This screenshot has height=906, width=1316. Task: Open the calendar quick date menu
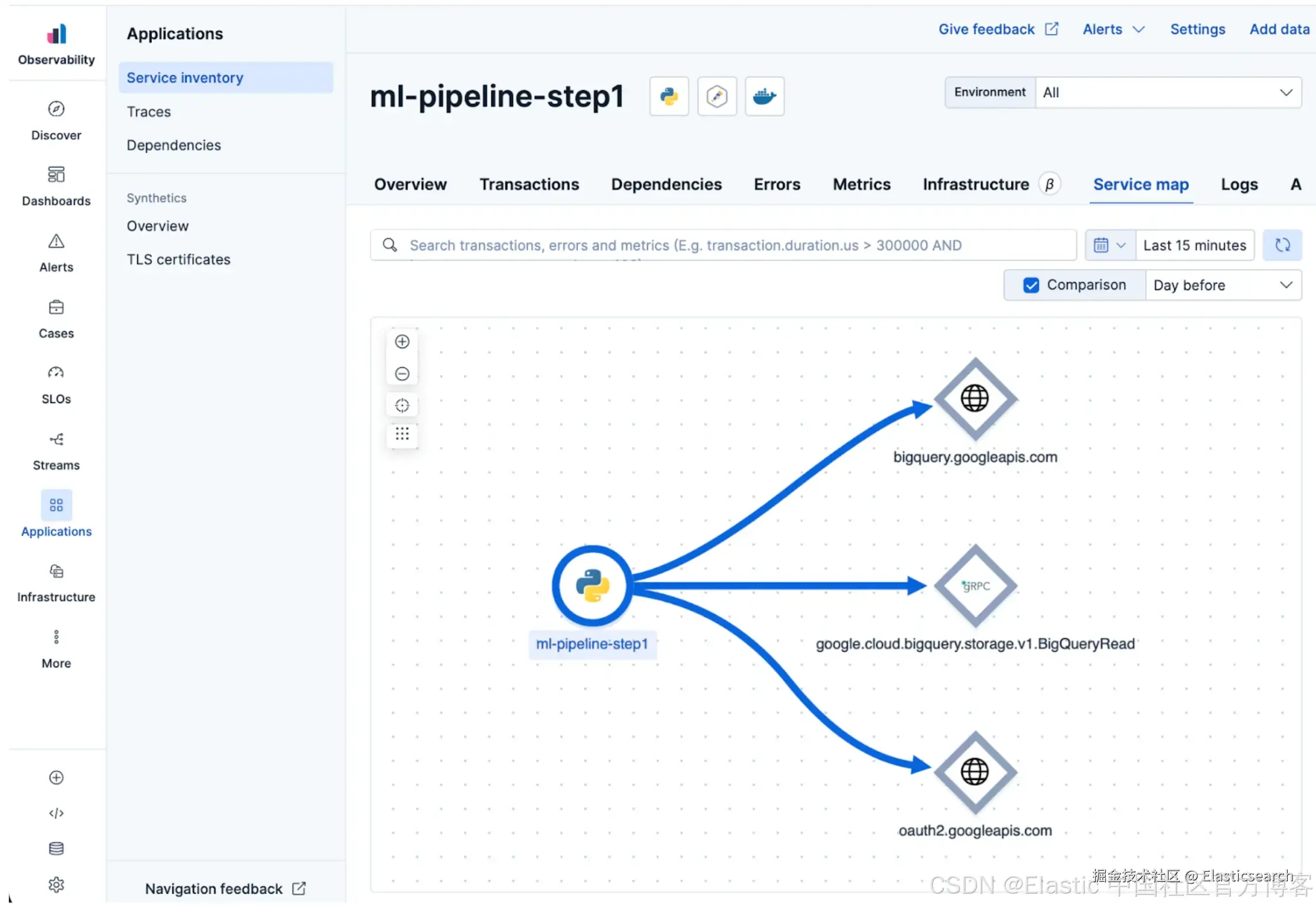(1109, 245)
